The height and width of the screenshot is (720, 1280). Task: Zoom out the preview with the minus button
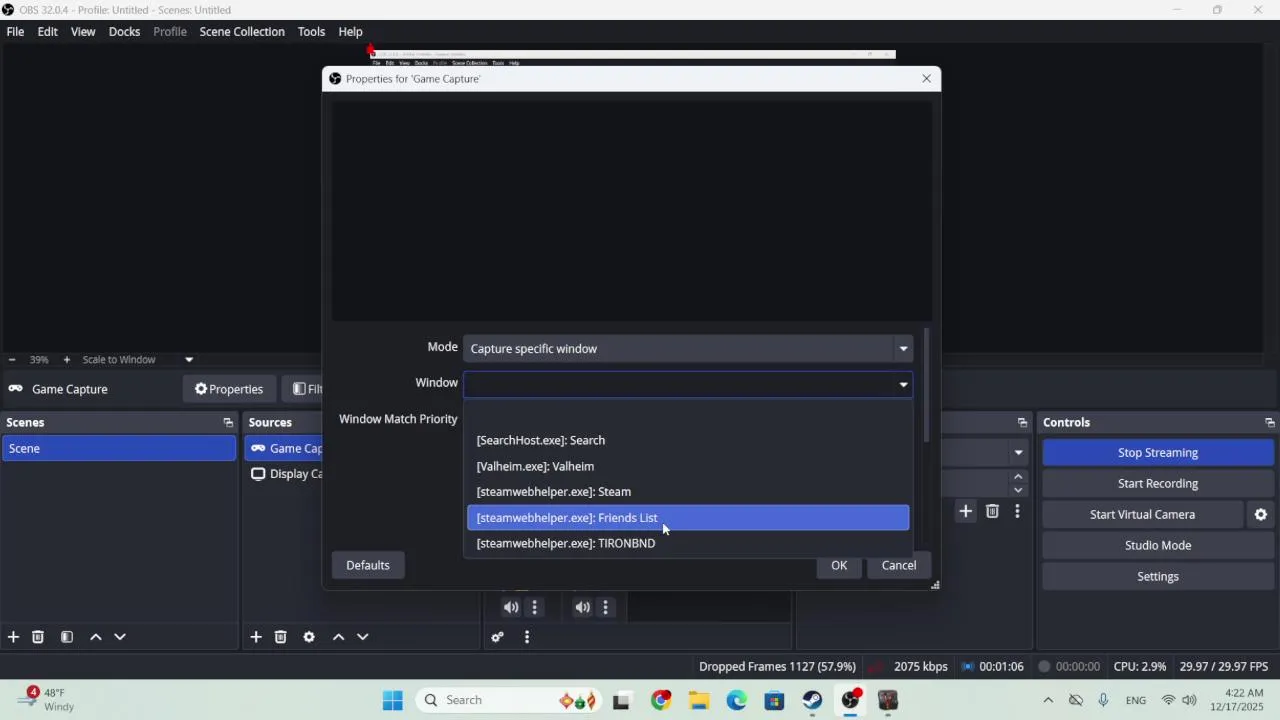click(x=12, y=360)
